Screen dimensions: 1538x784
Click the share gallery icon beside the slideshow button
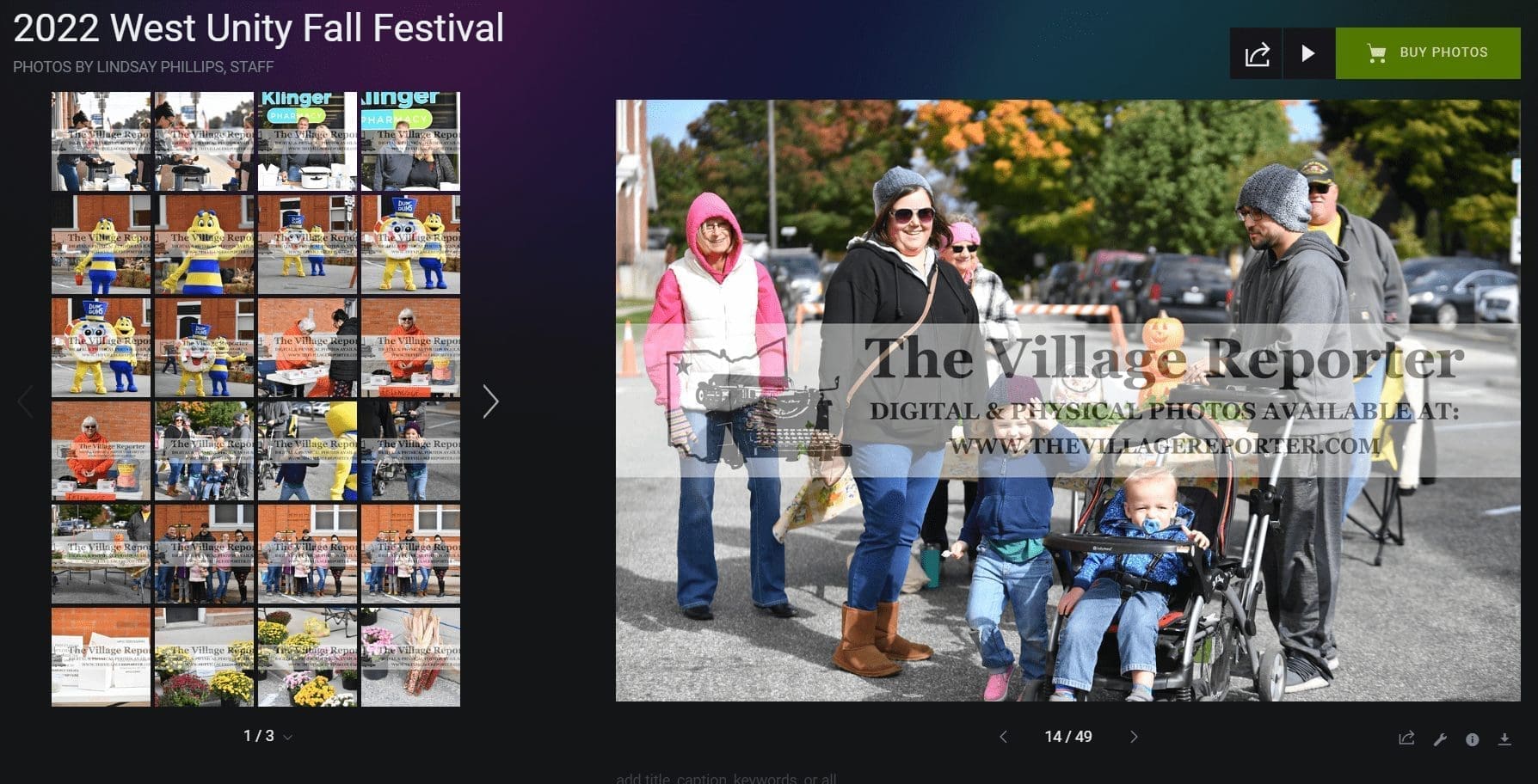(1257, 53)
